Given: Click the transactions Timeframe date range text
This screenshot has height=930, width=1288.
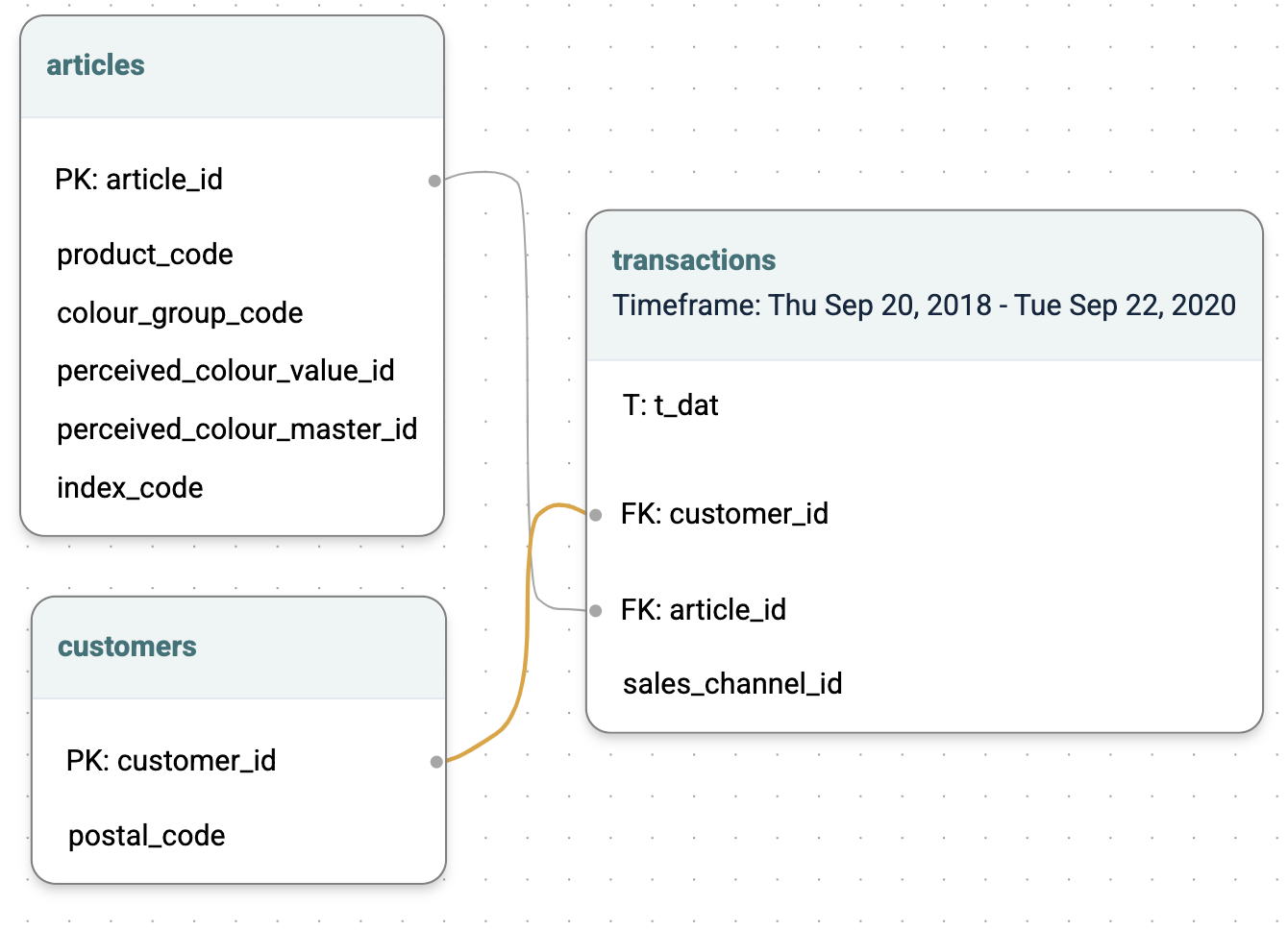Looking at the screenshot, I should (x=925, y=306).
